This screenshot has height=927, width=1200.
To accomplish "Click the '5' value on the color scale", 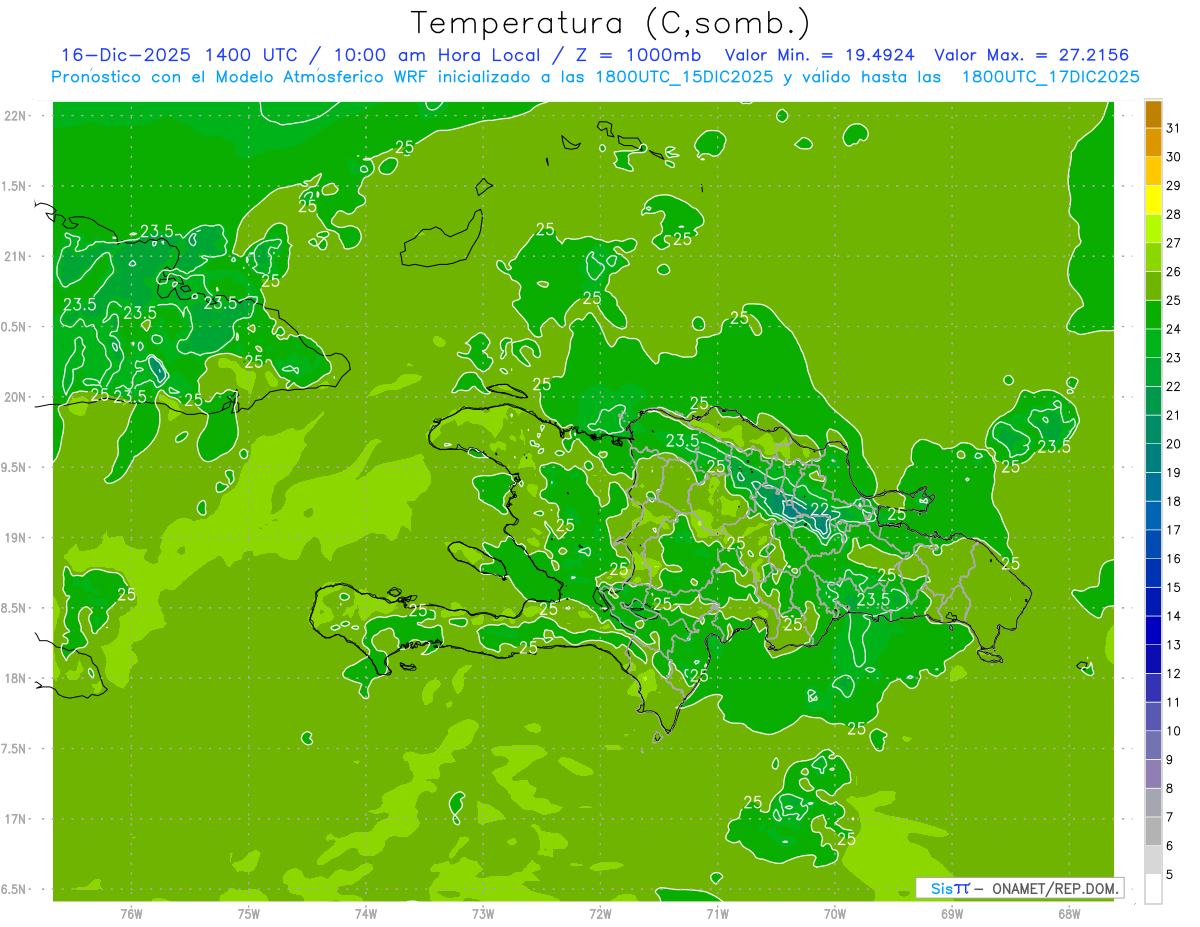I will tap(1170, 874).
